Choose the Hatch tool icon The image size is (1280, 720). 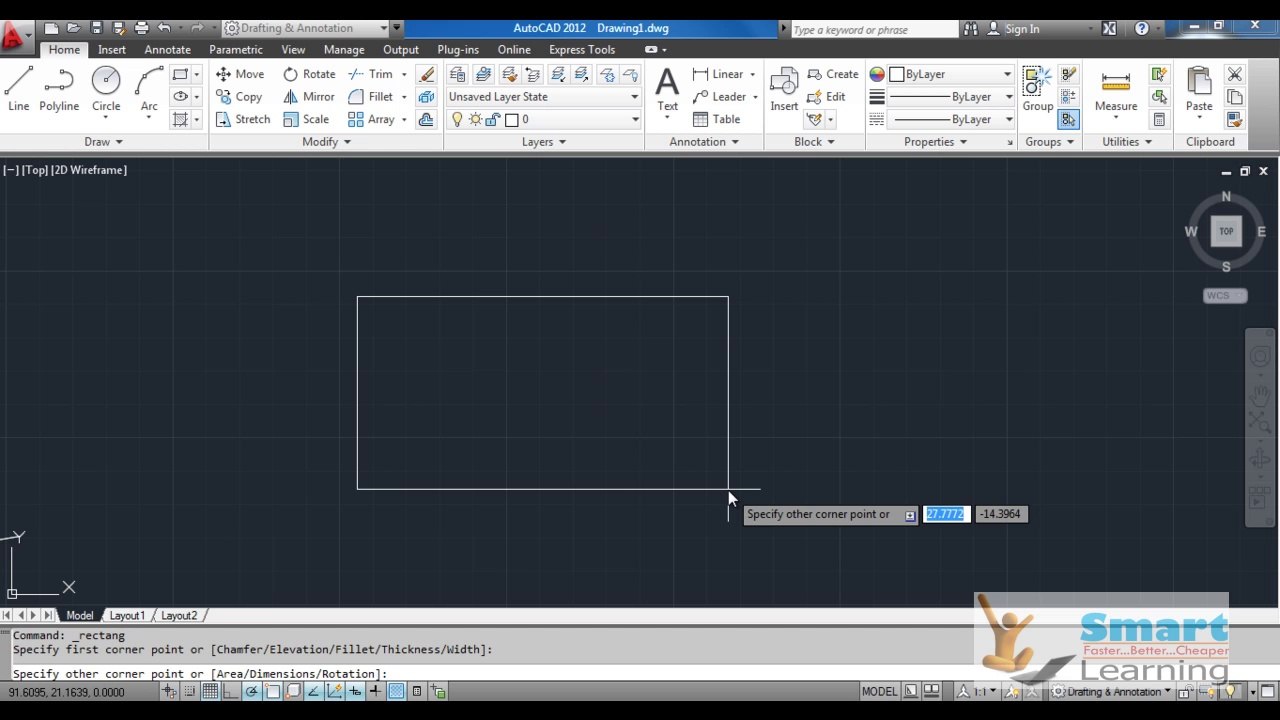[180, 119]
